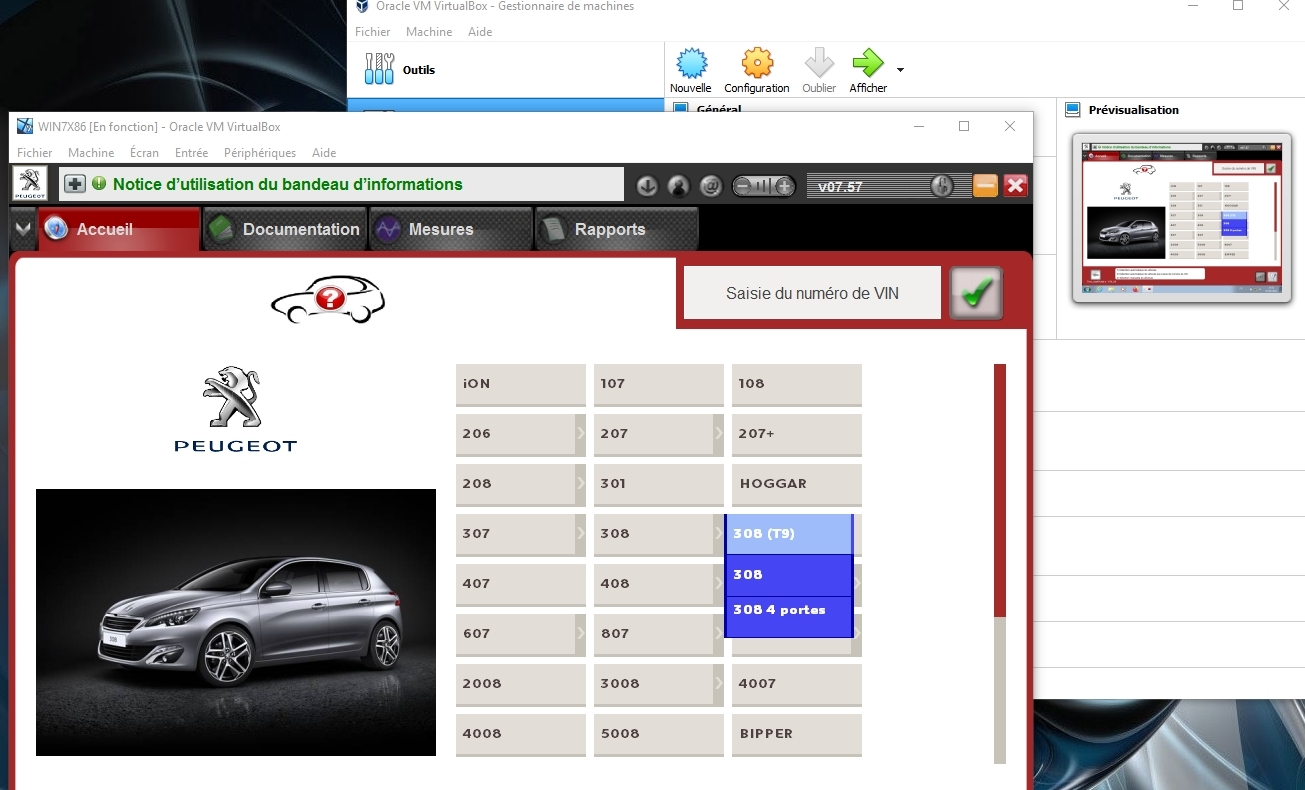Expand the 207 model submenu arrow
The width and height of the screenshot is (1305, 790).
pyautogui.click(x=718, y=433)
